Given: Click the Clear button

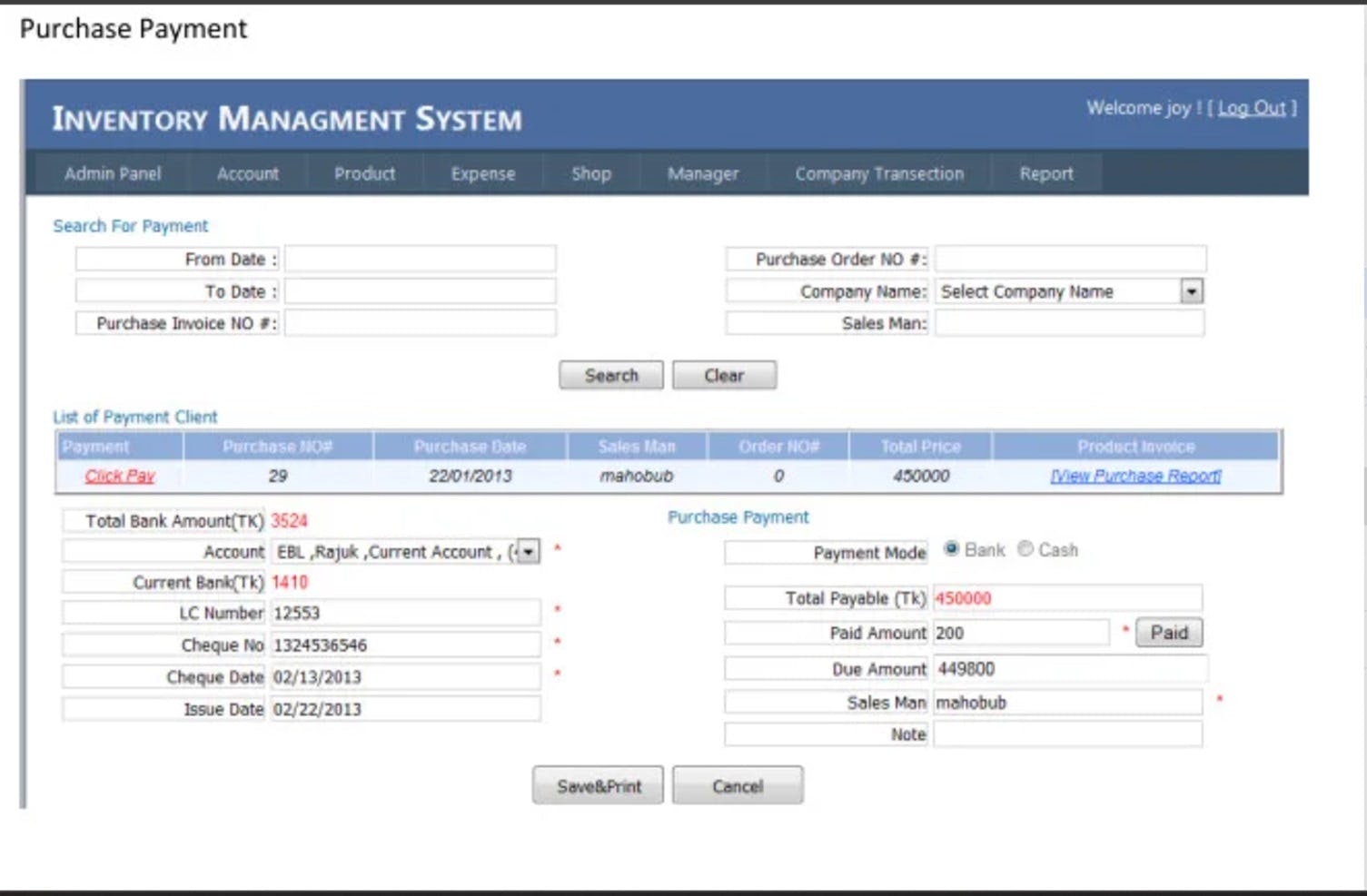Looking at the screenshot, I should pyautogui.click(x=724, y=375).
